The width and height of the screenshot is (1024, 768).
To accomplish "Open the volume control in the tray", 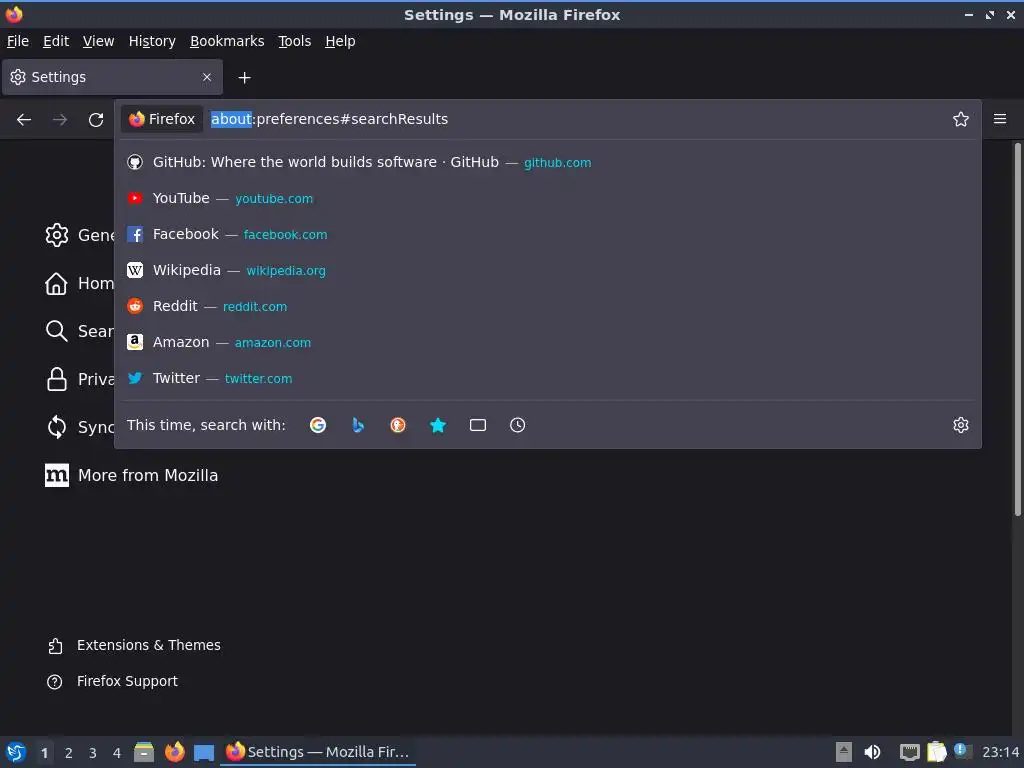I will tap(872, 752).
